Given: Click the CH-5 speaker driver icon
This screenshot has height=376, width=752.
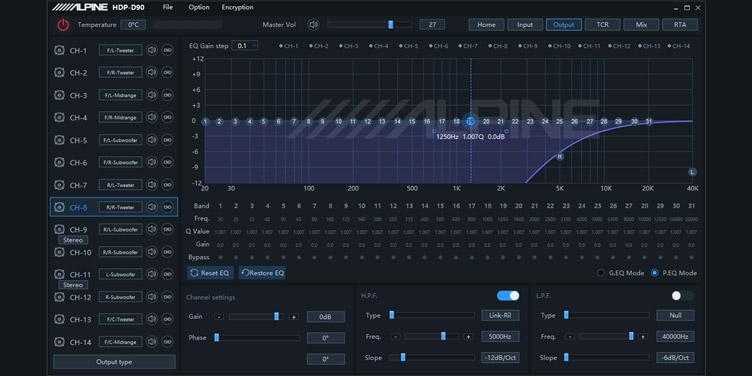Looking at the screenshot, I should click(59, 140).
